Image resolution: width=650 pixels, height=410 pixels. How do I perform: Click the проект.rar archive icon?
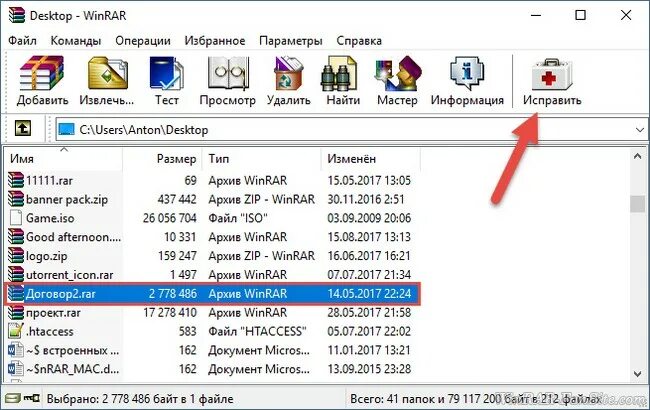pos(16,313)
